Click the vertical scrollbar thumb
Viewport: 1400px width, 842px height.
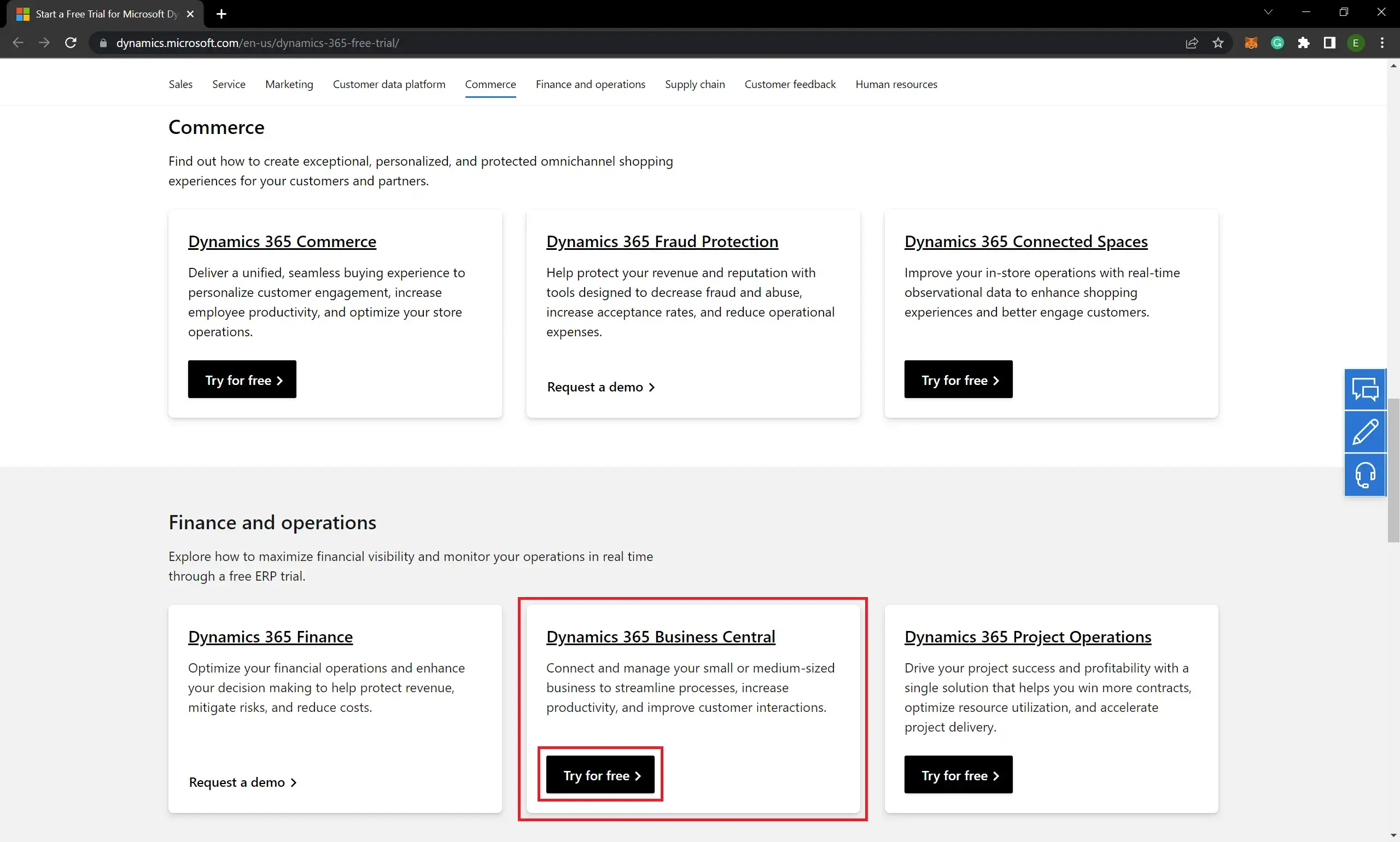[x=1393, y=470]
